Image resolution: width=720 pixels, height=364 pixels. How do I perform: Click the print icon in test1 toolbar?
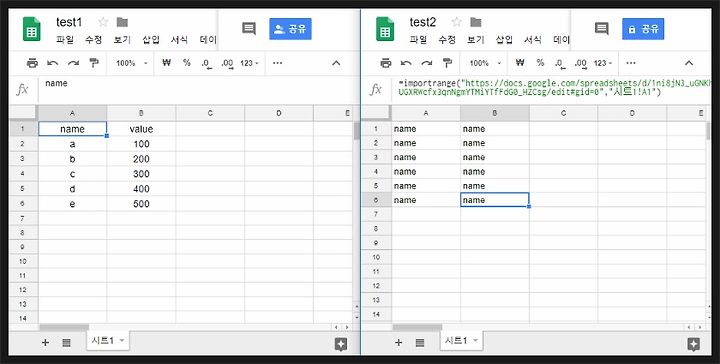[x=32, y=63]
